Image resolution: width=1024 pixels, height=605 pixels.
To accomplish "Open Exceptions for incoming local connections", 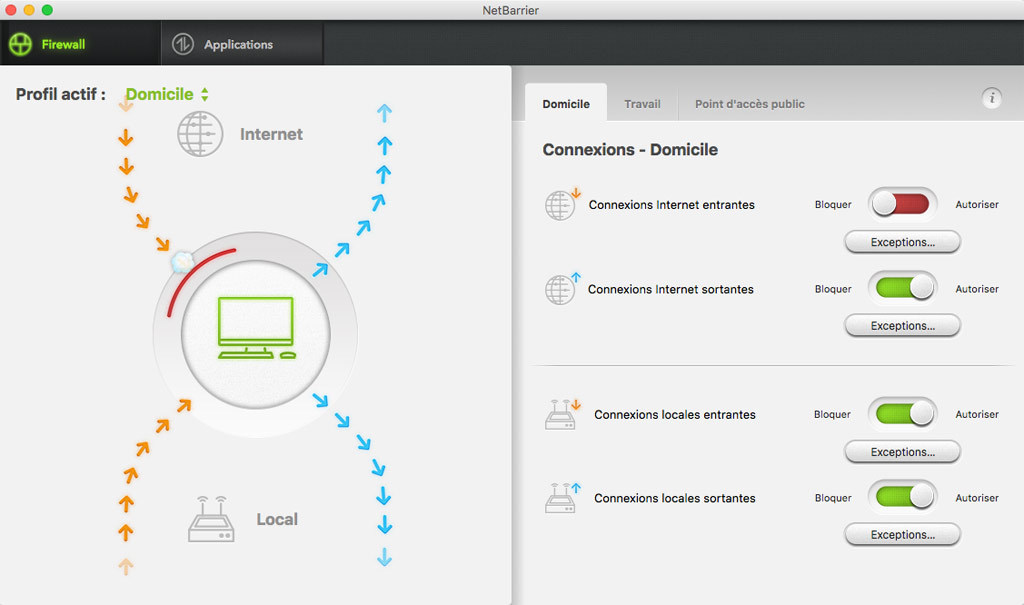I will (x=903, y=451).
